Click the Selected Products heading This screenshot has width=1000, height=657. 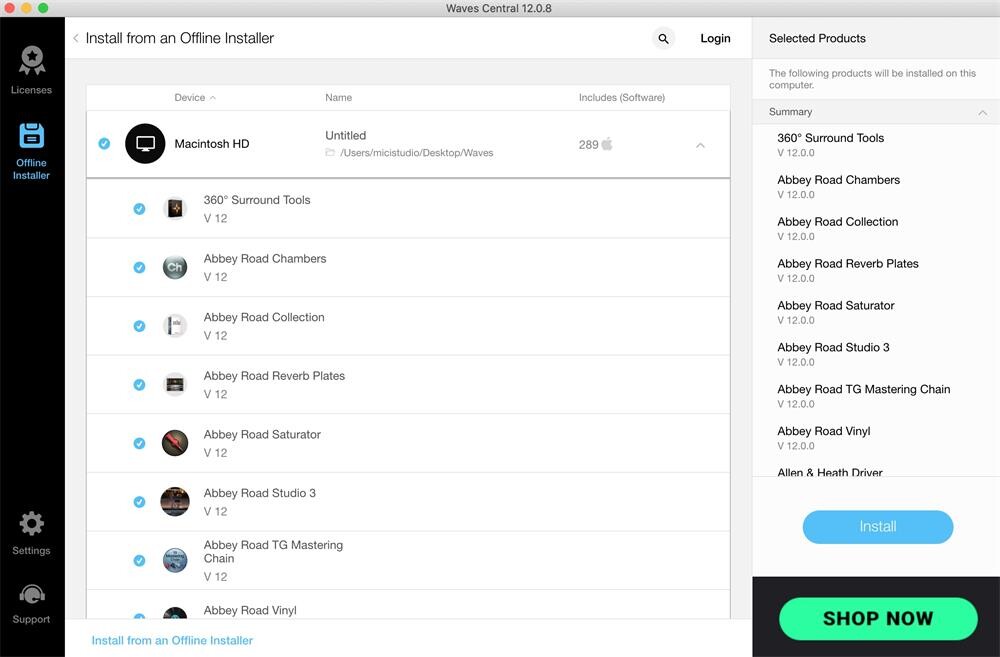pyautogui.click(x=817, y=38)
